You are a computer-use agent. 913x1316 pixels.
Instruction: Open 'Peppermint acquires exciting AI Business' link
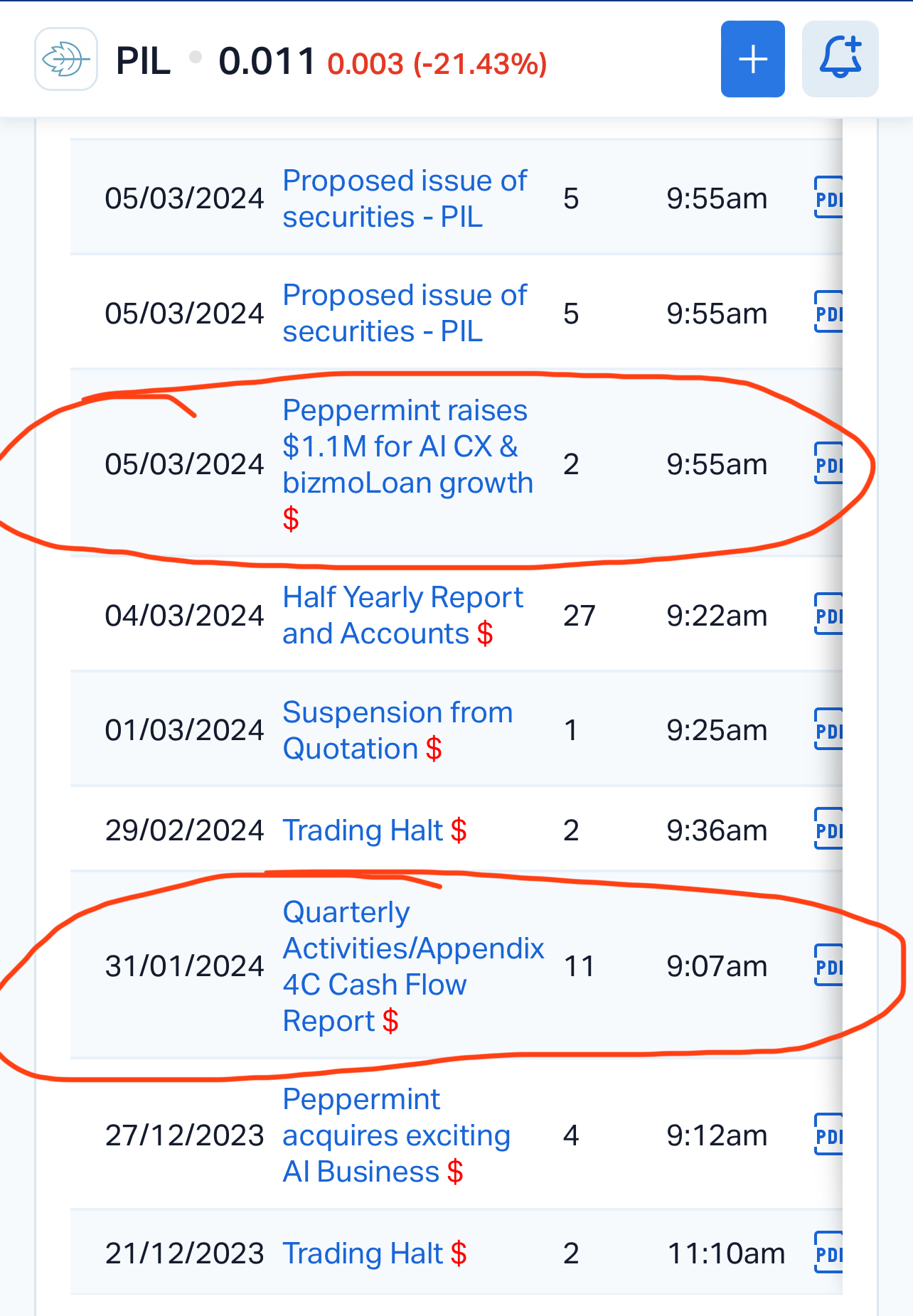[396, 1135]
